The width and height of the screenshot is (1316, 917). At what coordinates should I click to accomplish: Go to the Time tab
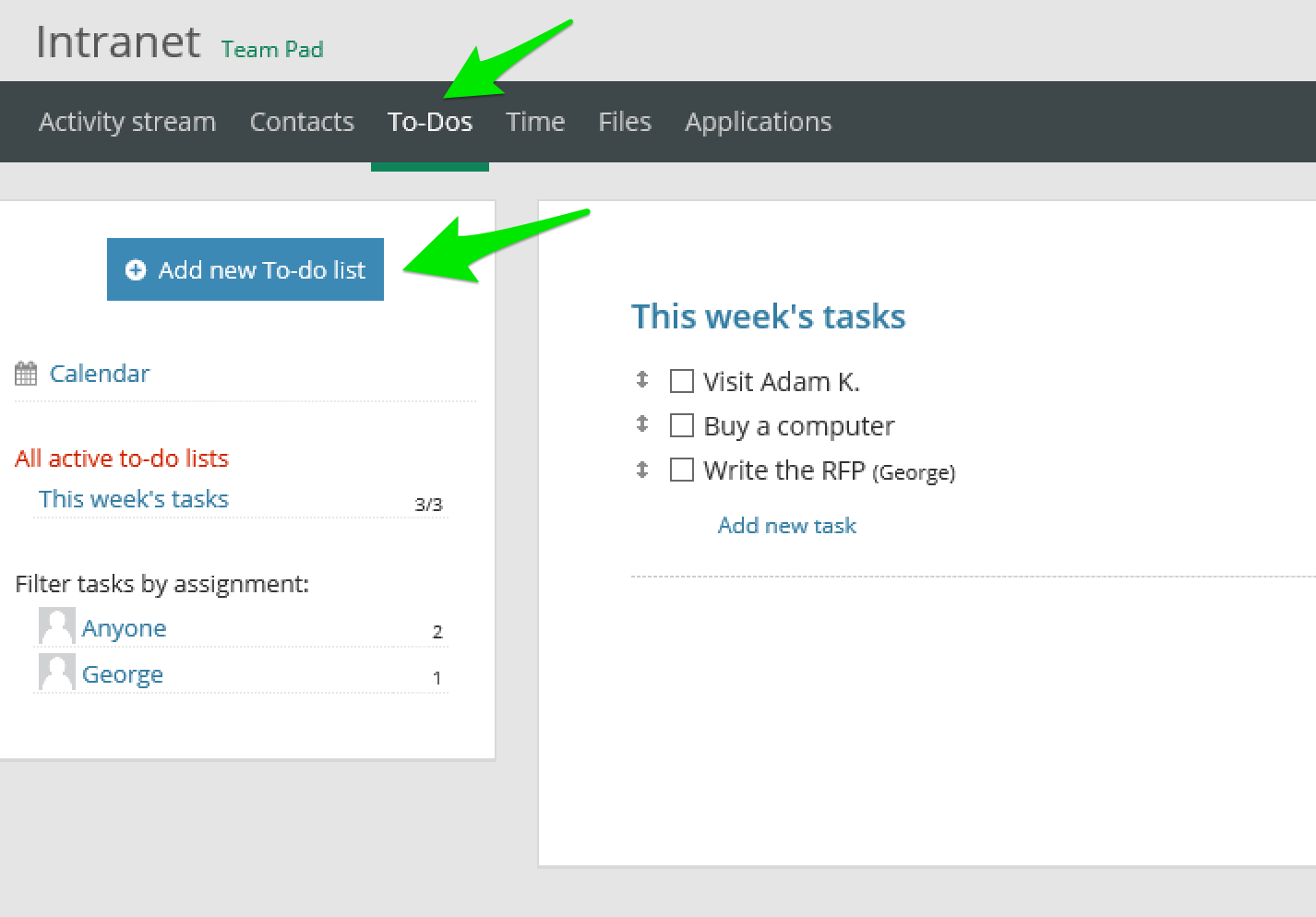pyautogui.click(x=535, y=122)
